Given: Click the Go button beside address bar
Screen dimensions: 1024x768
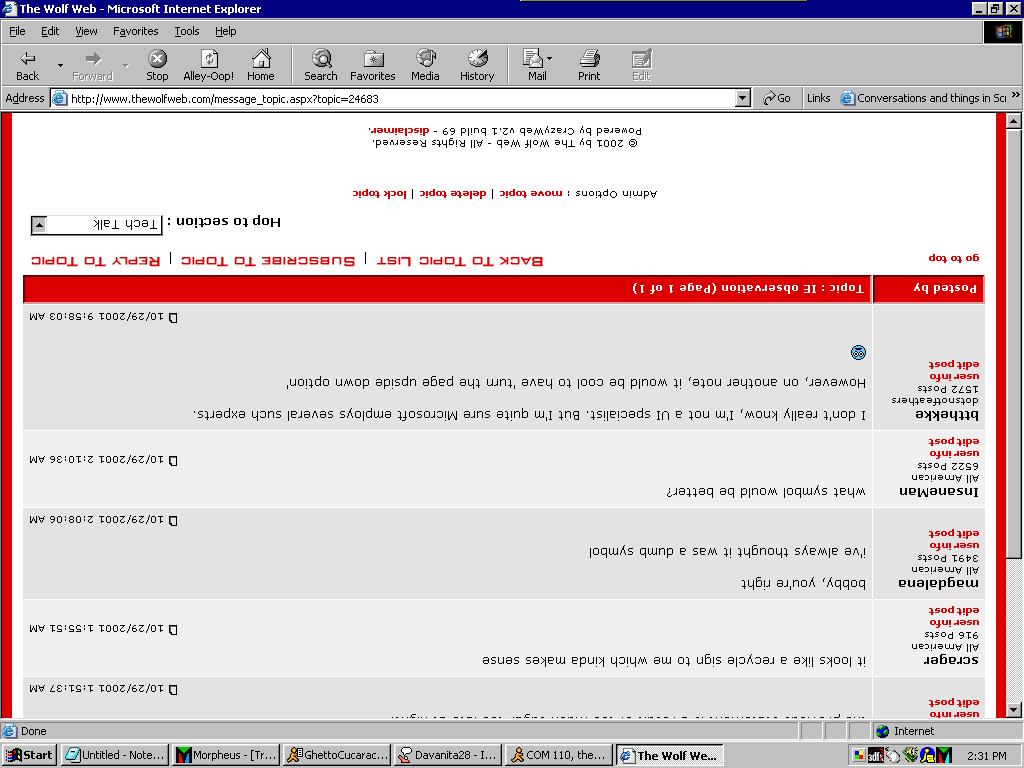Looking at the screenshot, I should pos(777,98).
